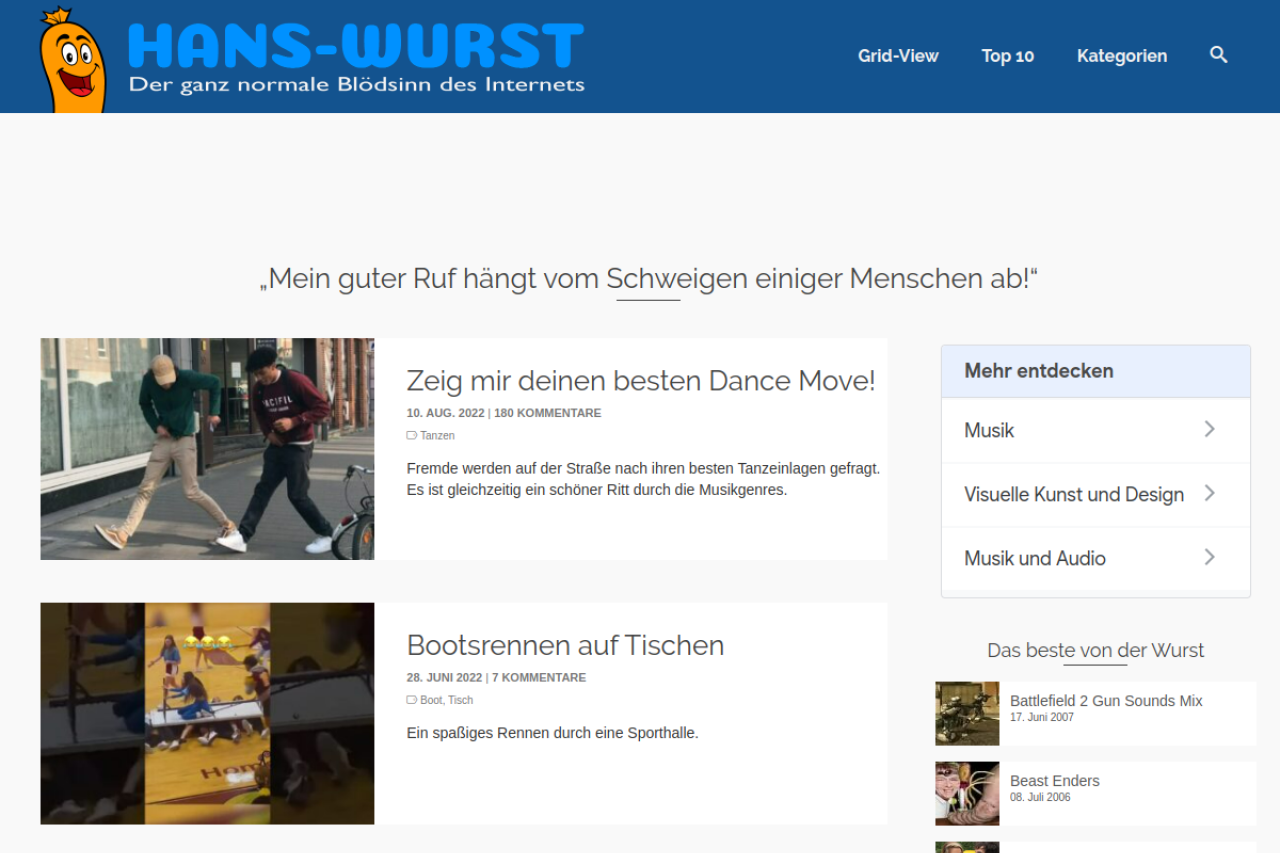
Task: Click the date 17. Juni 2007
Action: 1042,718
